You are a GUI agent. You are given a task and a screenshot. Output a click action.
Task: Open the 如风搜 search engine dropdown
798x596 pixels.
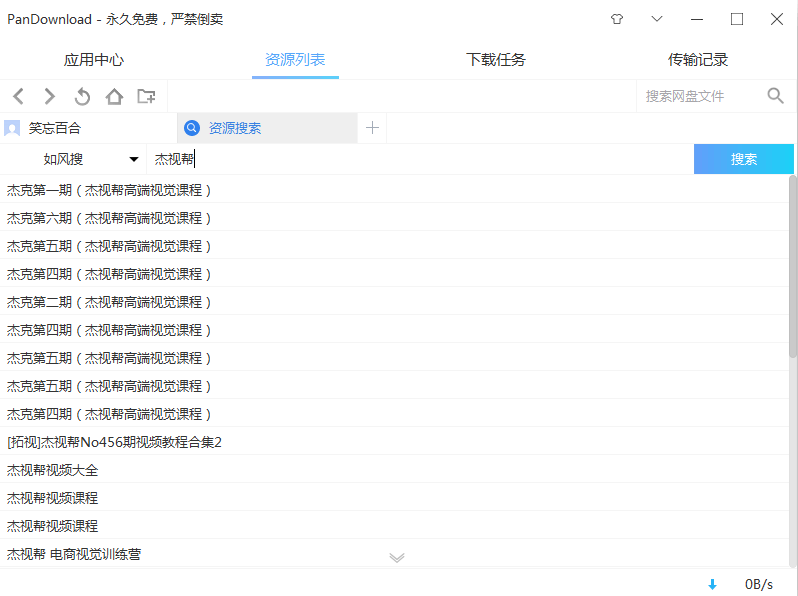click(73, 159)
